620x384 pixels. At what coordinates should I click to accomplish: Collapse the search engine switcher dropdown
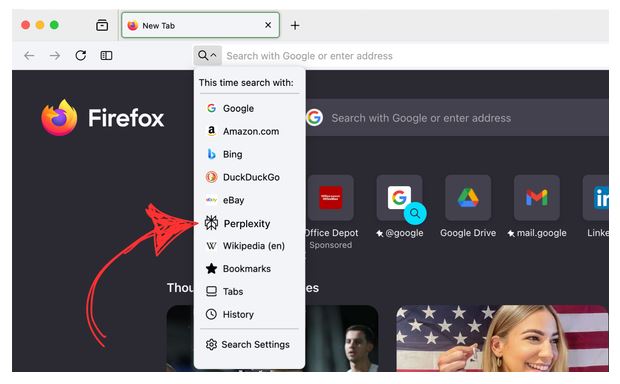[x=207, y=55]
